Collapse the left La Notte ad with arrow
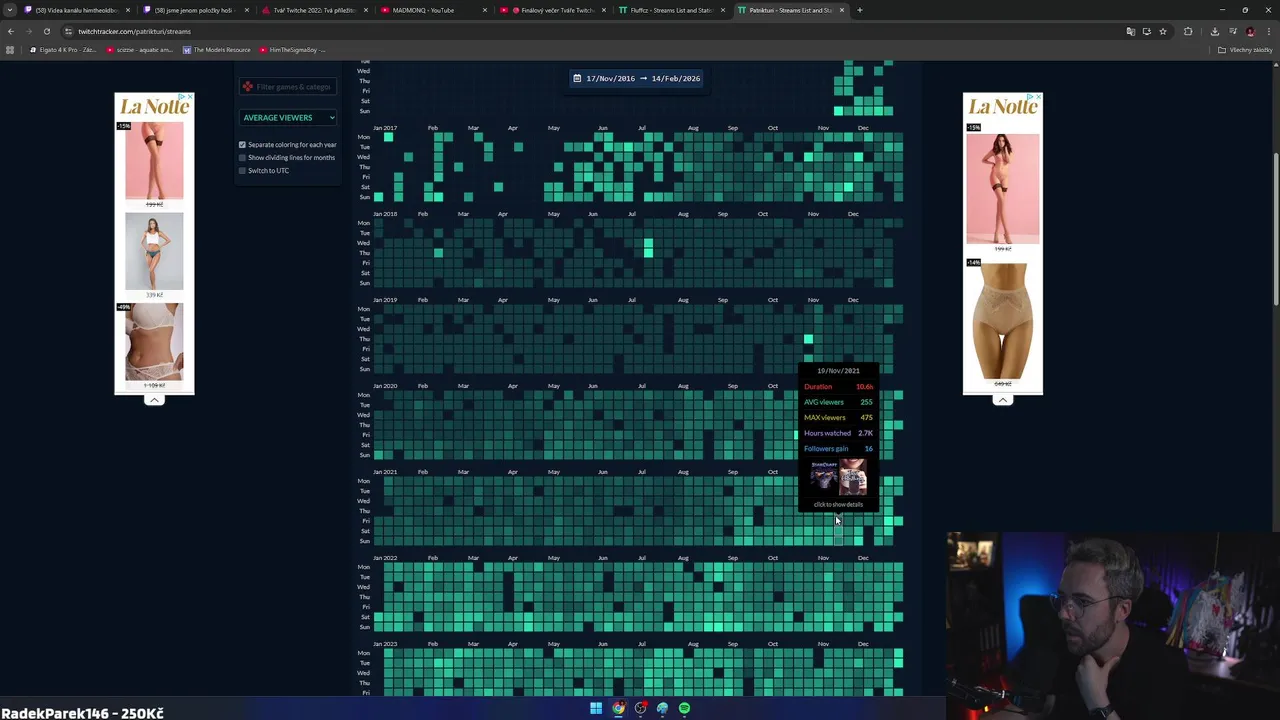 (154, 400)
